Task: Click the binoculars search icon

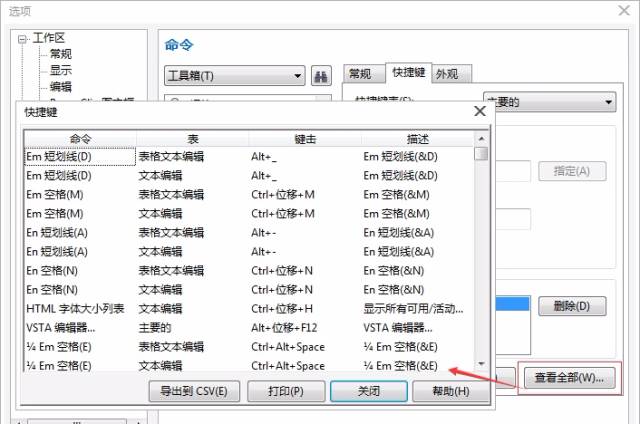Action: 321,76
